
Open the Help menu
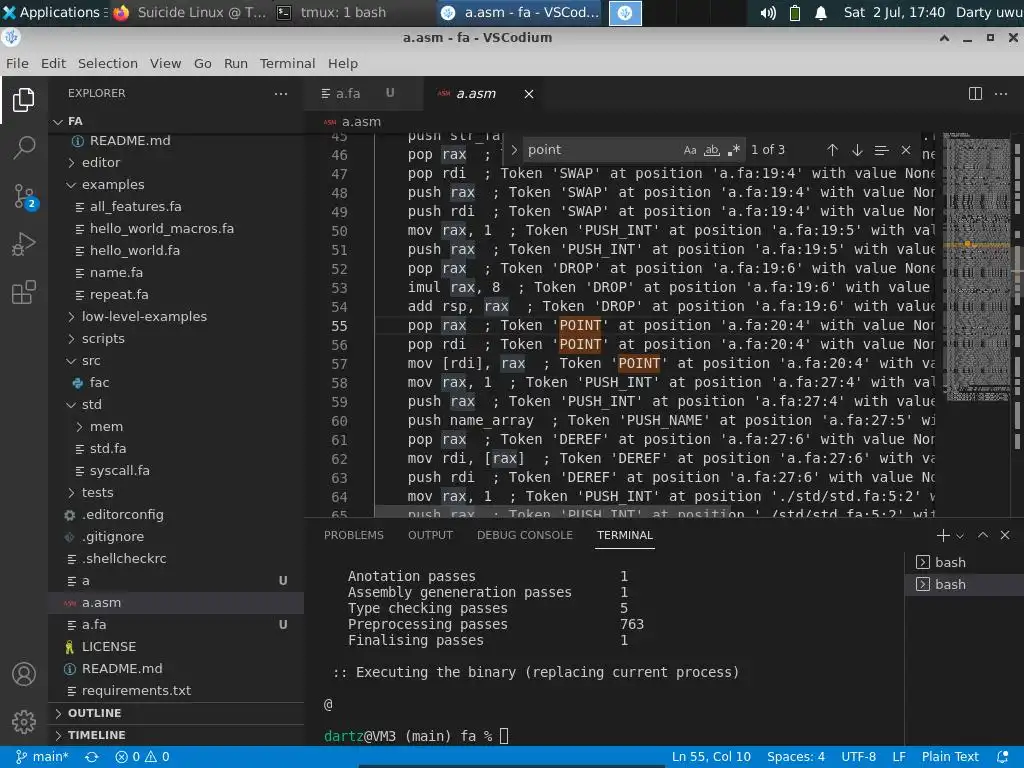[x=342, y=63]
